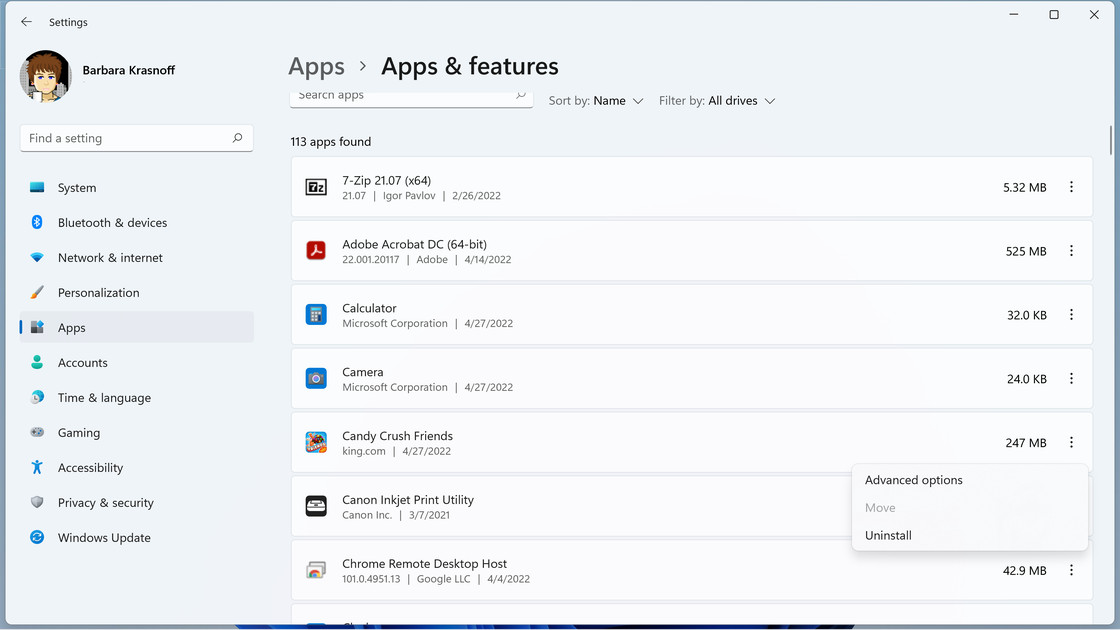The image size is (1120, 630).
Task: Click the 7-Zip 21.07 (x64) name
Action: tap(386, 180)
